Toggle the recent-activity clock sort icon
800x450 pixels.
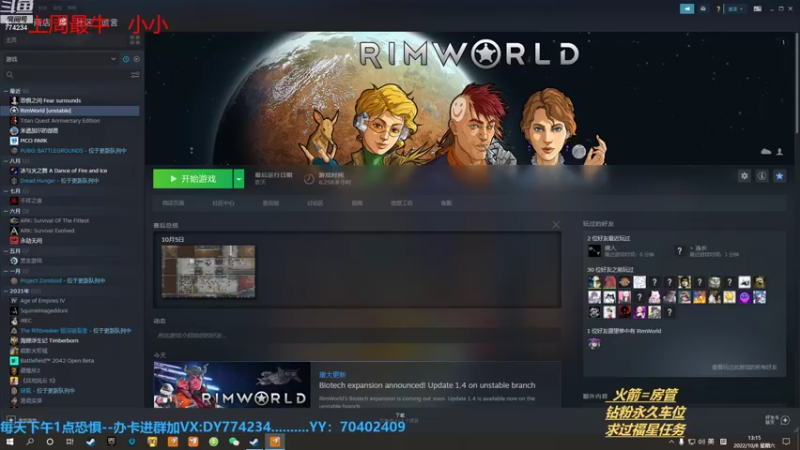point(126,59)
